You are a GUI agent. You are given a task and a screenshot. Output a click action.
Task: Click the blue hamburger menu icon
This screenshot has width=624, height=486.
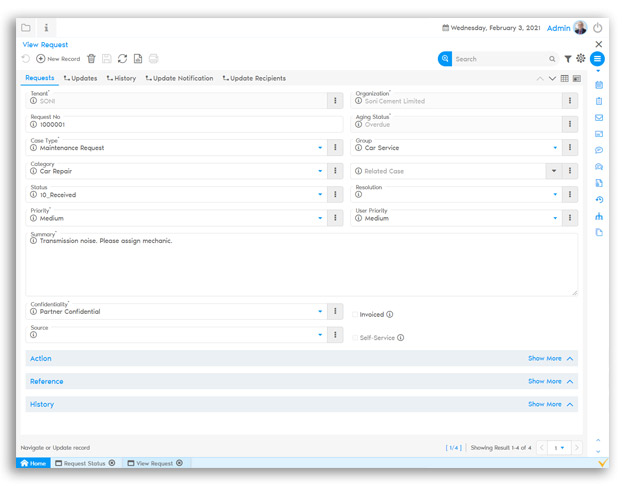(598, 59)
